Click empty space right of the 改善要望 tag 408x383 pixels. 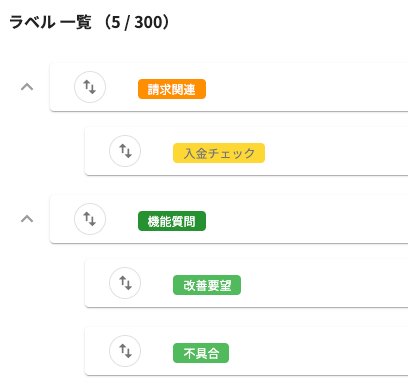325,283
